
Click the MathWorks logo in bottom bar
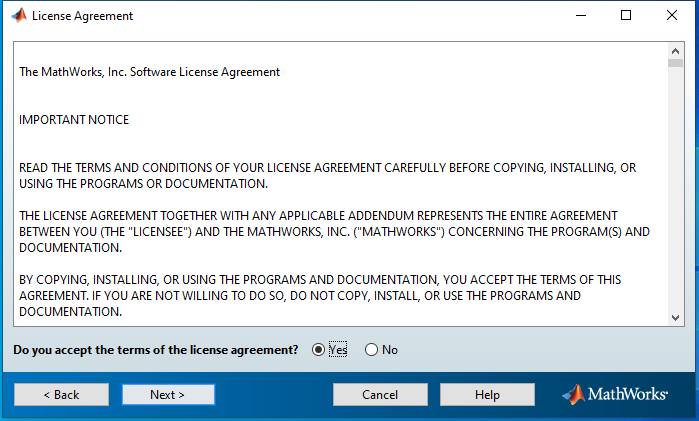[x=615, y=394]
